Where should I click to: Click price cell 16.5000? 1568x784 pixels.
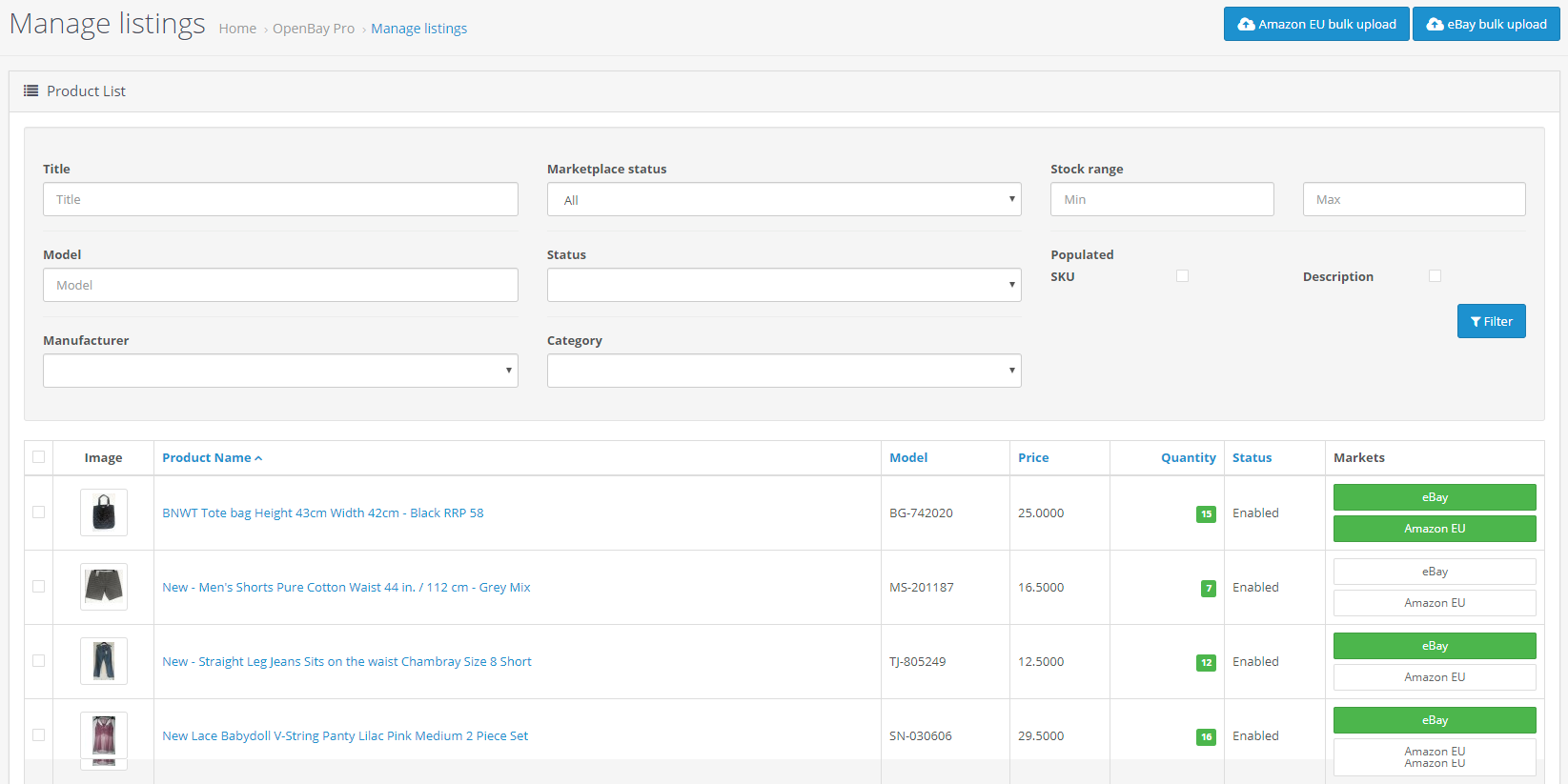click(x=1041, y=587)
